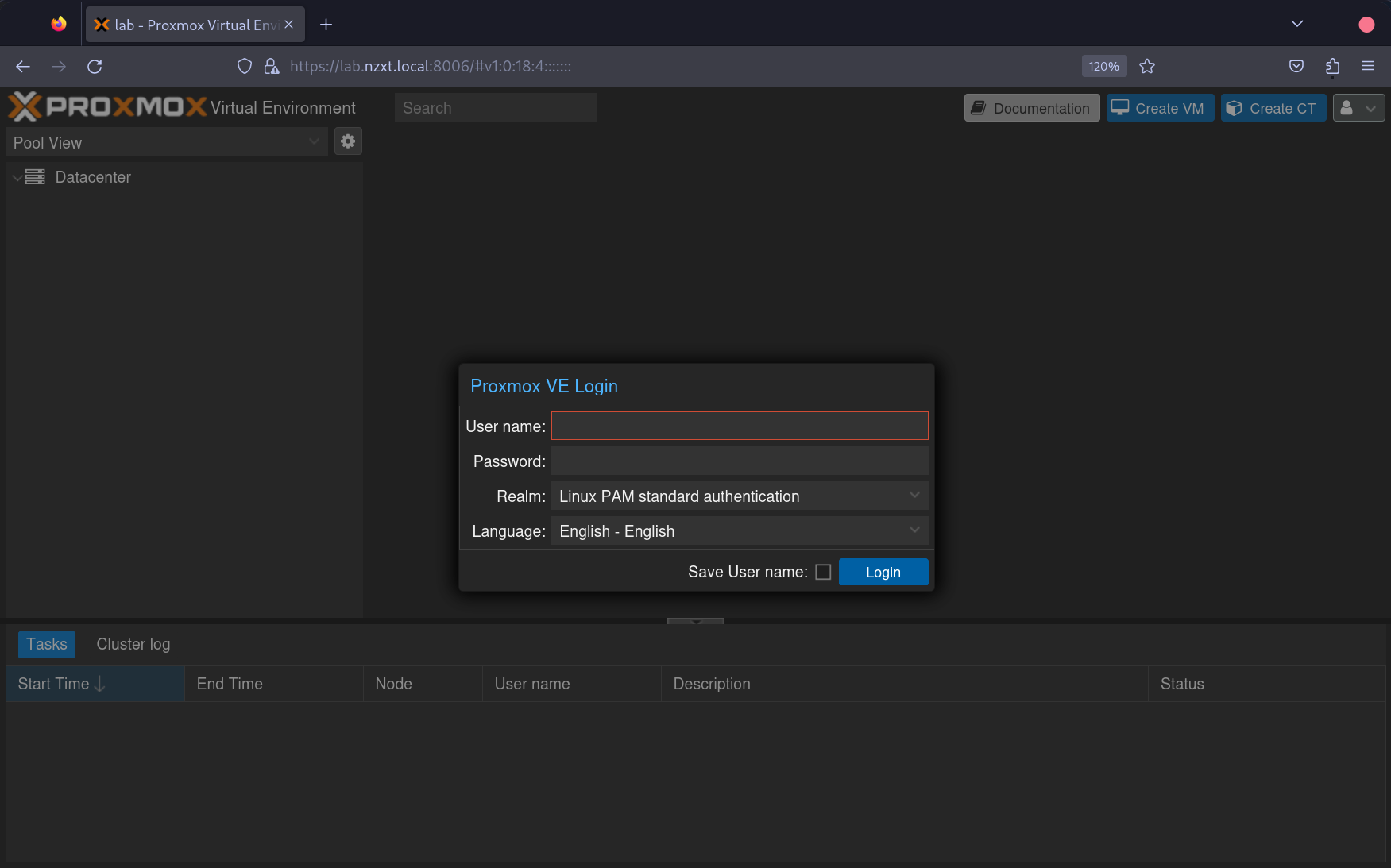Close the browser window red button
The width and height of the screenshot is (1391, 868).
pyautogui.click(x=1366, y=25)
